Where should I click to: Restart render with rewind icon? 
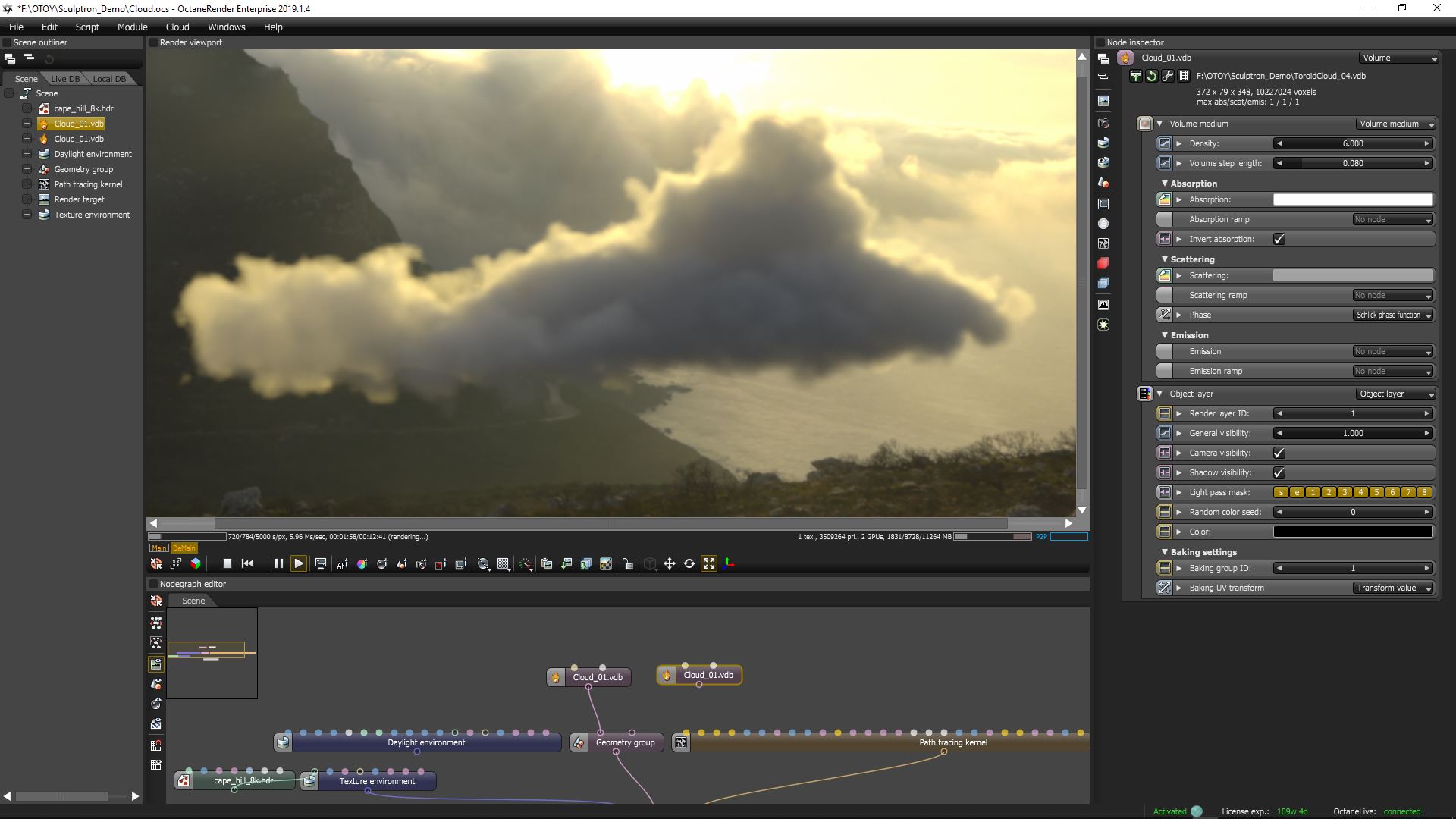(x=247, y=563)
